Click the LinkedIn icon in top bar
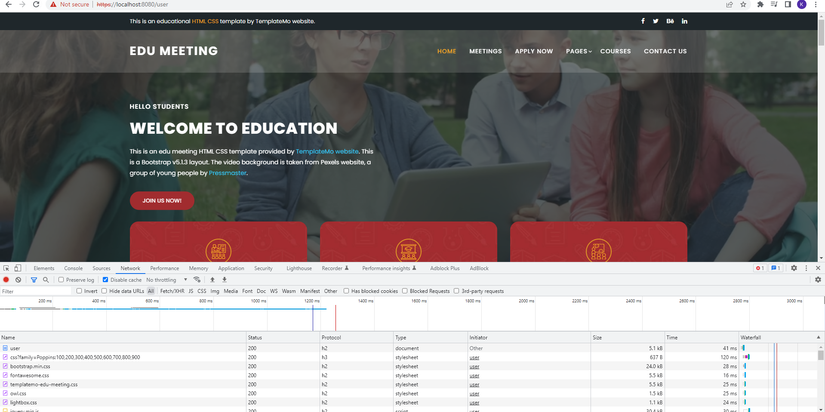 [x=685, y=21]
